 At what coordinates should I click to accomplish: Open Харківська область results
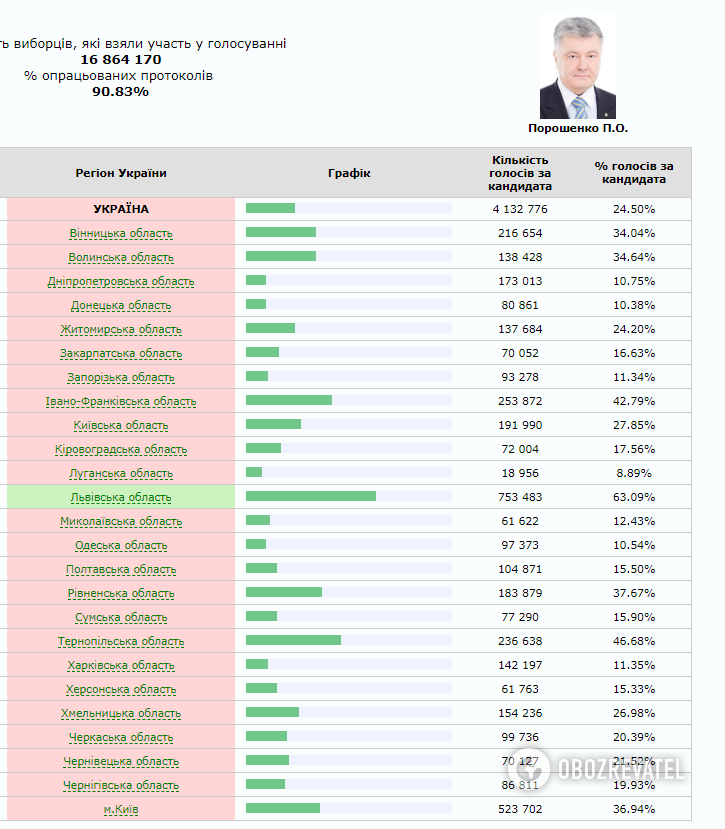[121, 665]
